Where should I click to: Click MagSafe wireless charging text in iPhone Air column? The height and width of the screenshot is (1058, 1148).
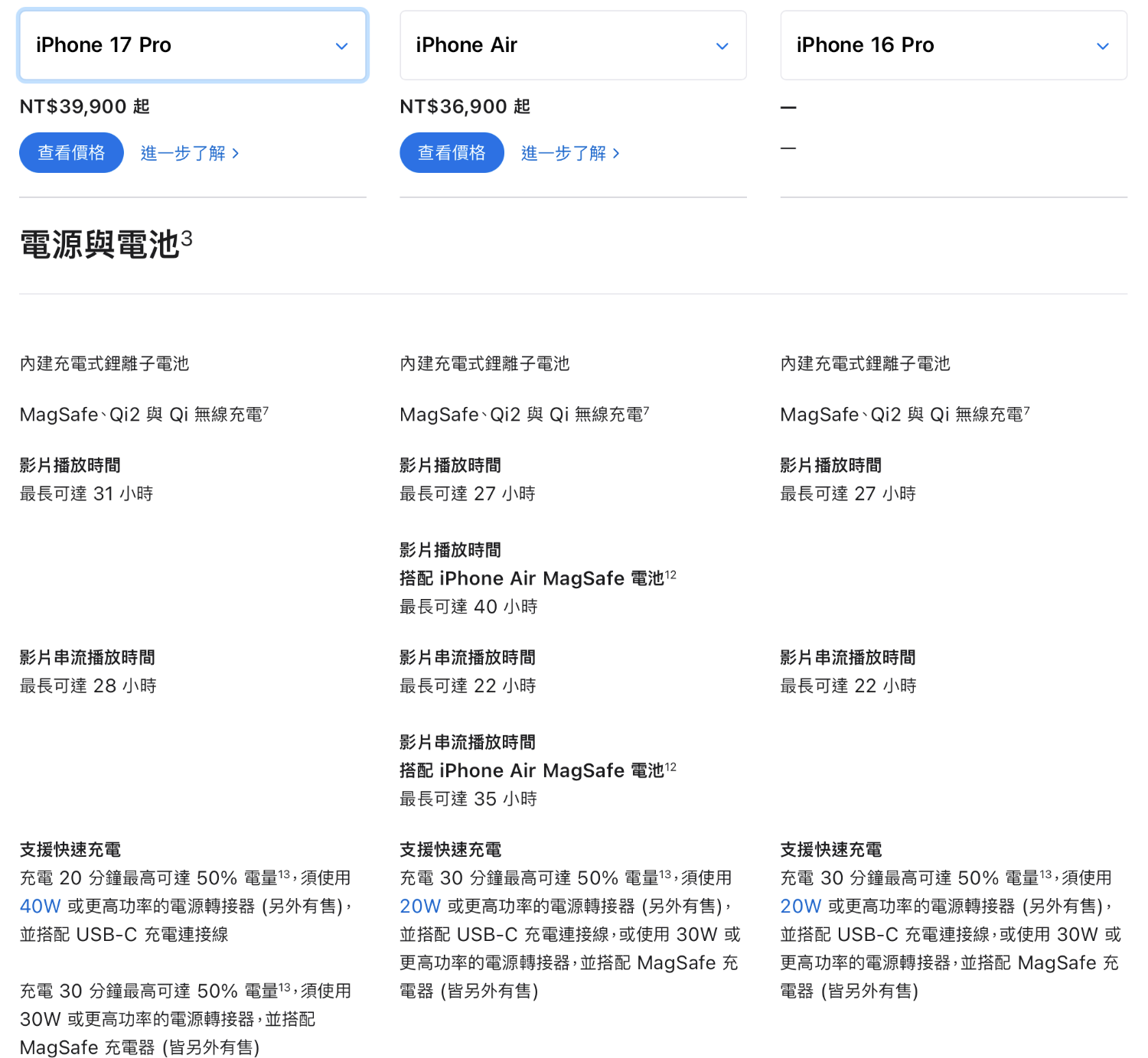tap(524, 414)
